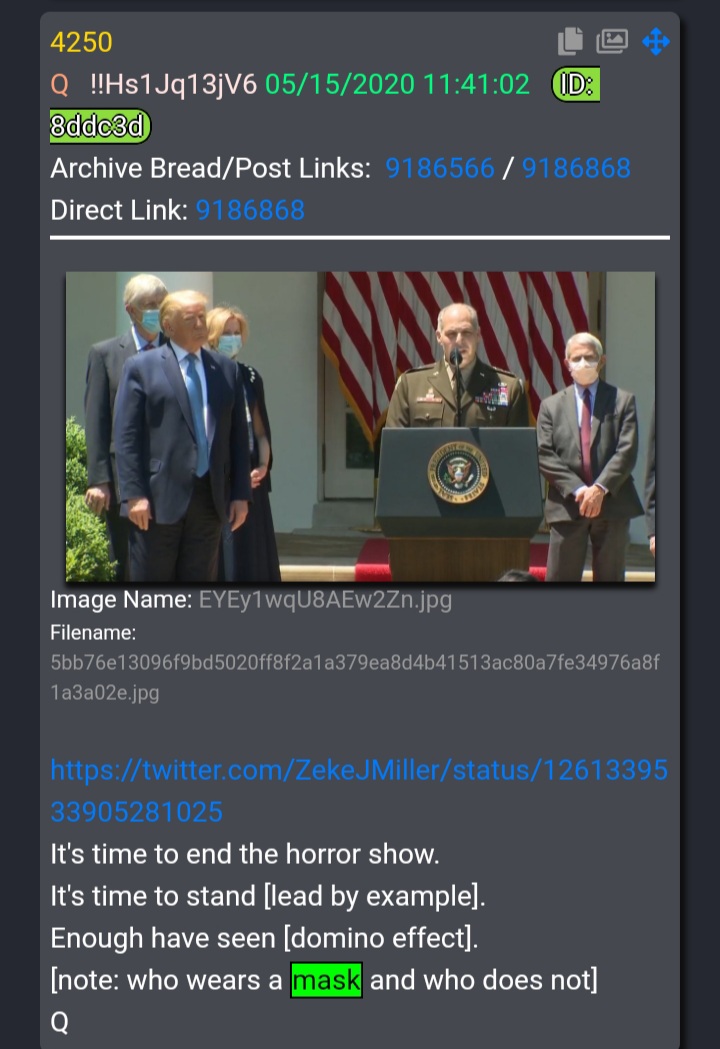Open archive post link 9186868
Viewport: 720px width, 1049px height.
tap(576, 168)
